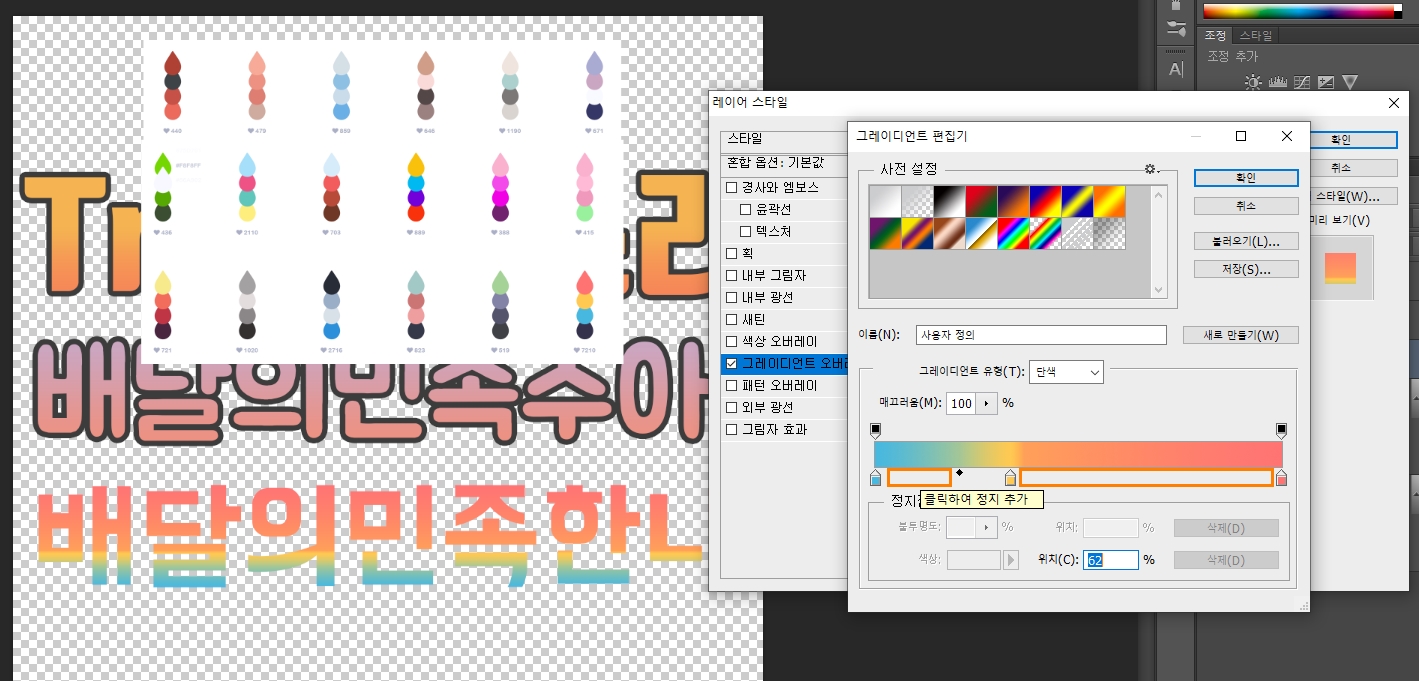Pick the foreground-to-transparent gradient preset
This screenshot has width=1419, height=681.
click(917, 202)
